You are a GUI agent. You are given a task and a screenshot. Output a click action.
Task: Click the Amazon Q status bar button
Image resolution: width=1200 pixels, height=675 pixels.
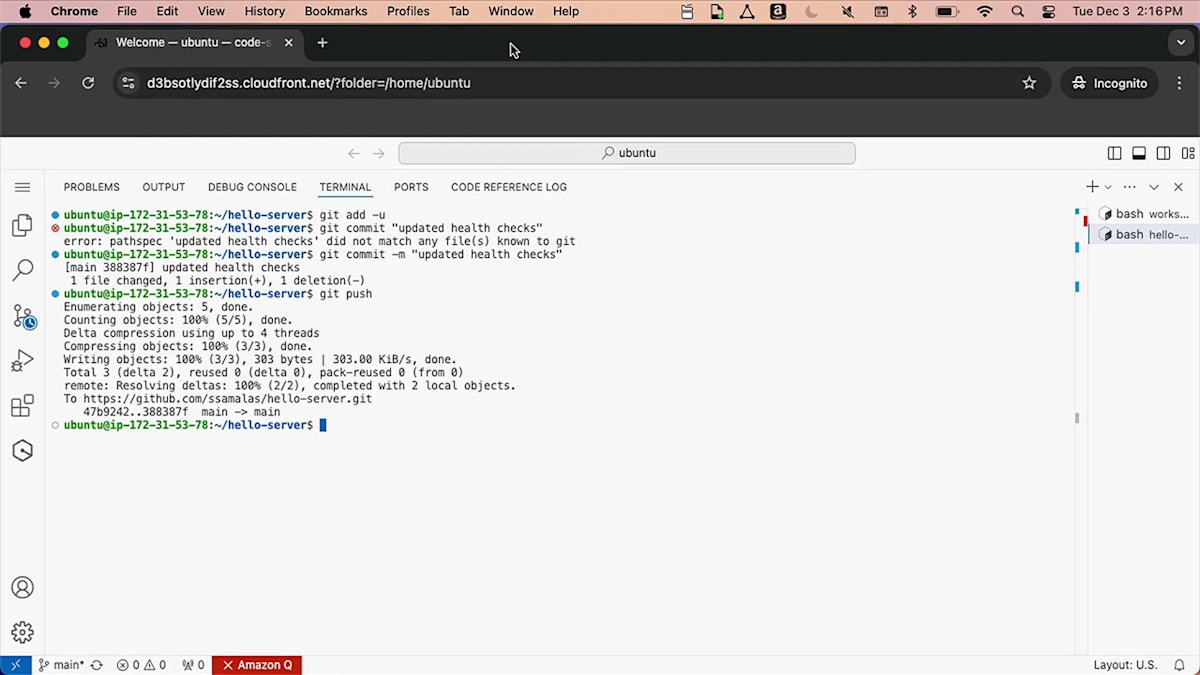point(257,665)
